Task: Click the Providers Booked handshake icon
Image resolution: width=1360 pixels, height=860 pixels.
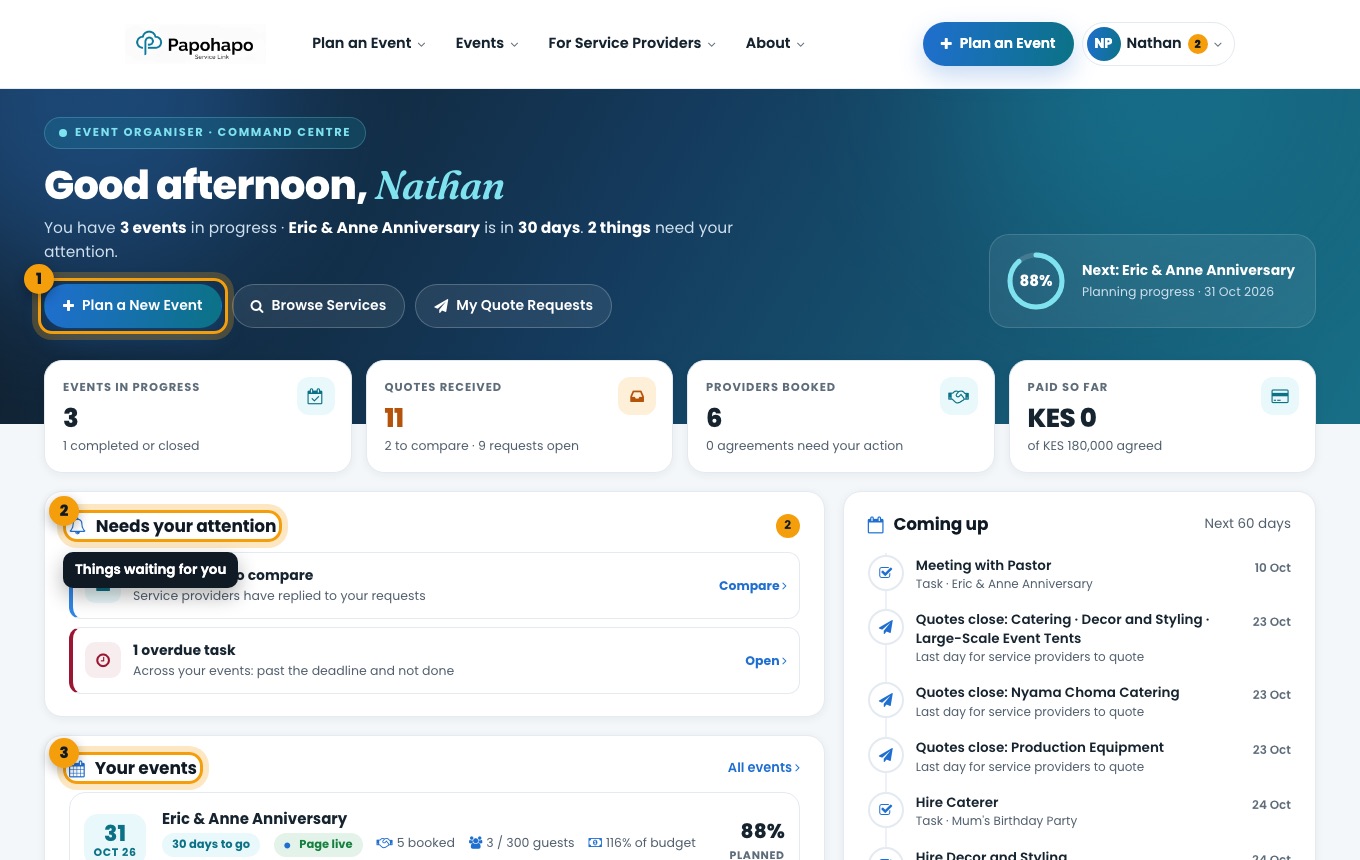Action: [959, 396]
